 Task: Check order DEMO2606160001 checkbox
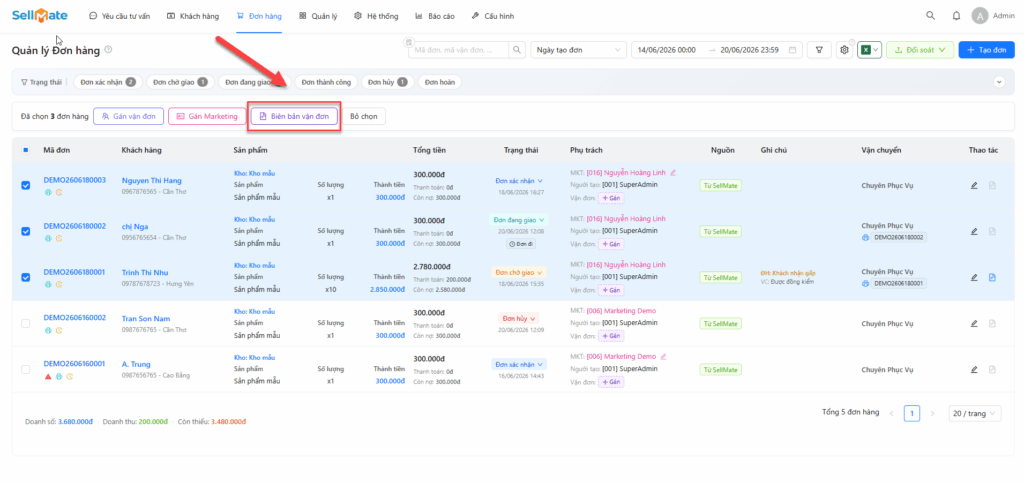(25, 369)
